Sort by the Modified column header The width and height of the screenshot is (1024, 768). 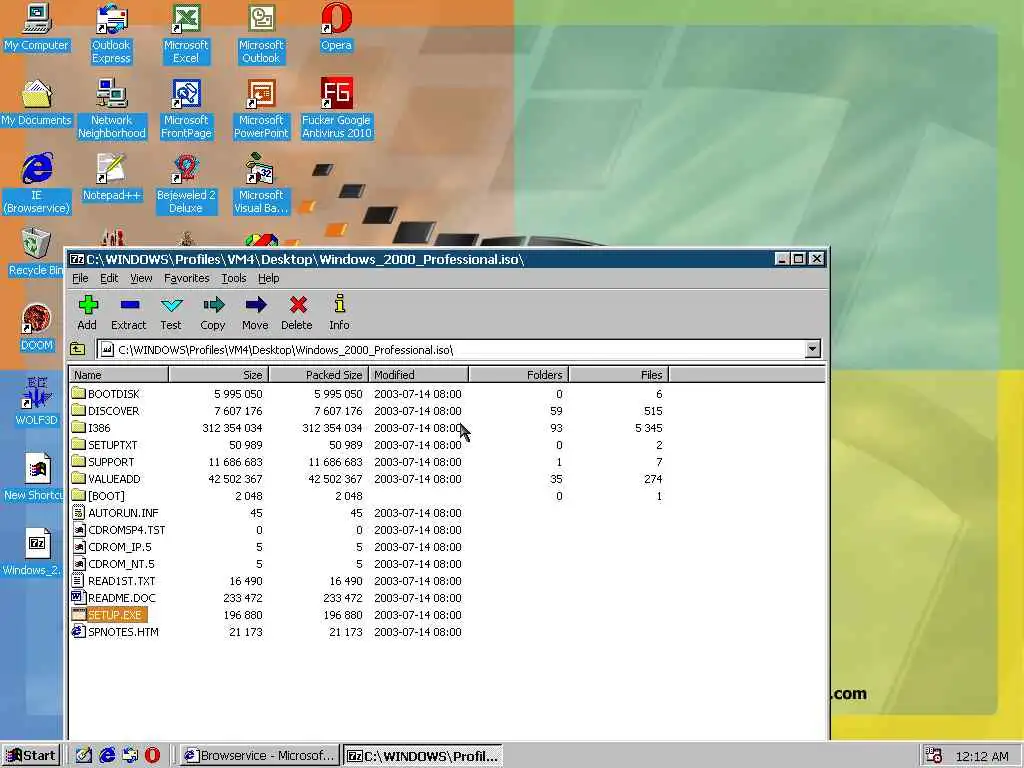[419, 375]
